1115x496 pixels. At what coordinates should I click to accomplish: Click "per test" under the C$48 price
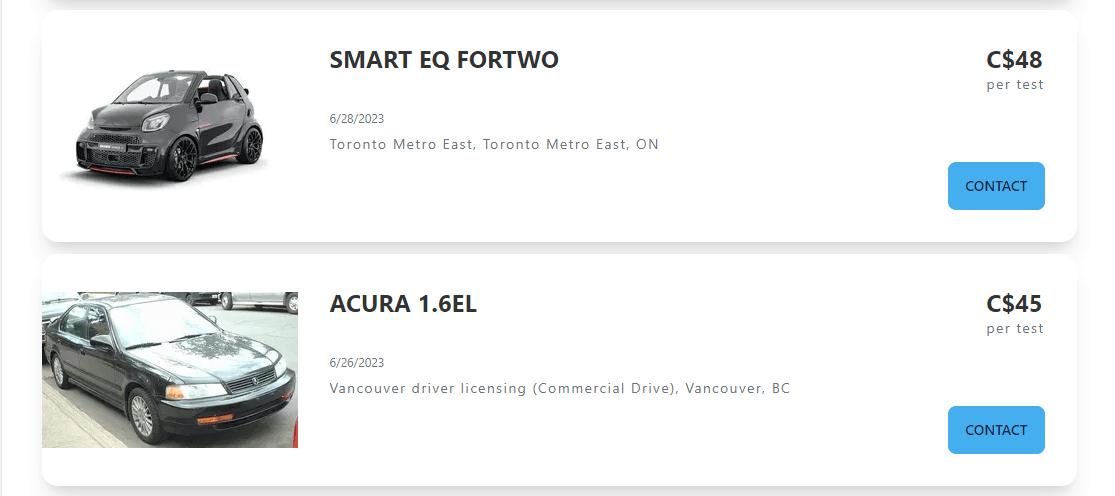coord(1014,85)
